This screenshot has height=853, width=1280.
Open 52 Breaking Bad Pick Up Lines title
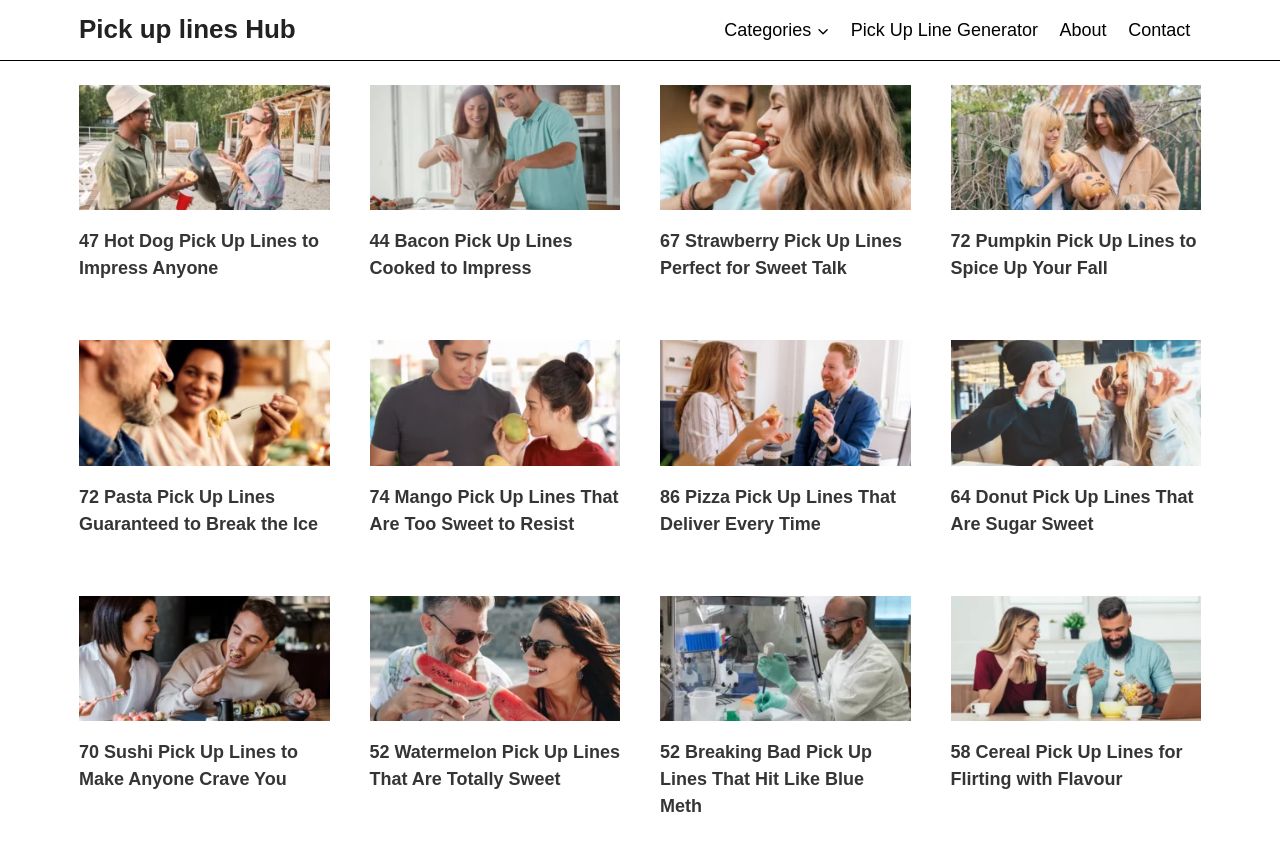click(x=766, y=779)
